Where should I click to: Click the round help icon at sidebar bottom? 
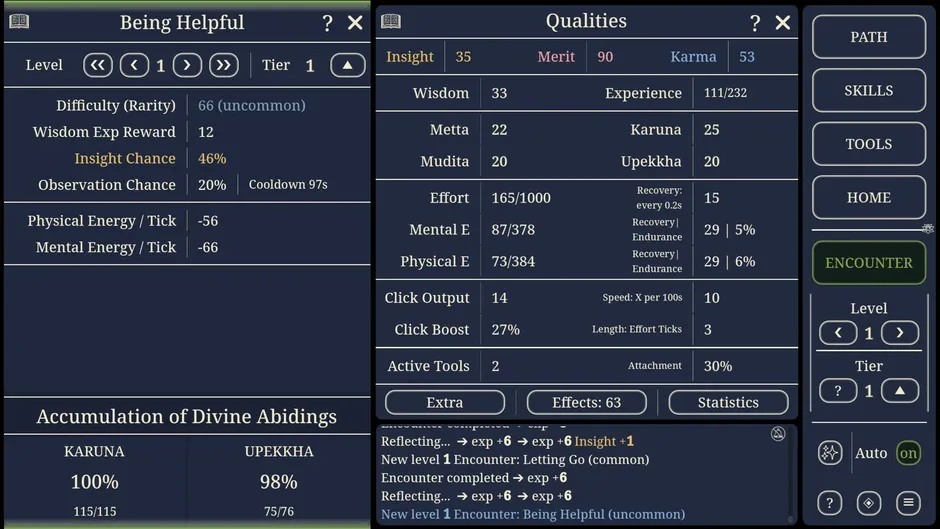[x=830, y=503]
